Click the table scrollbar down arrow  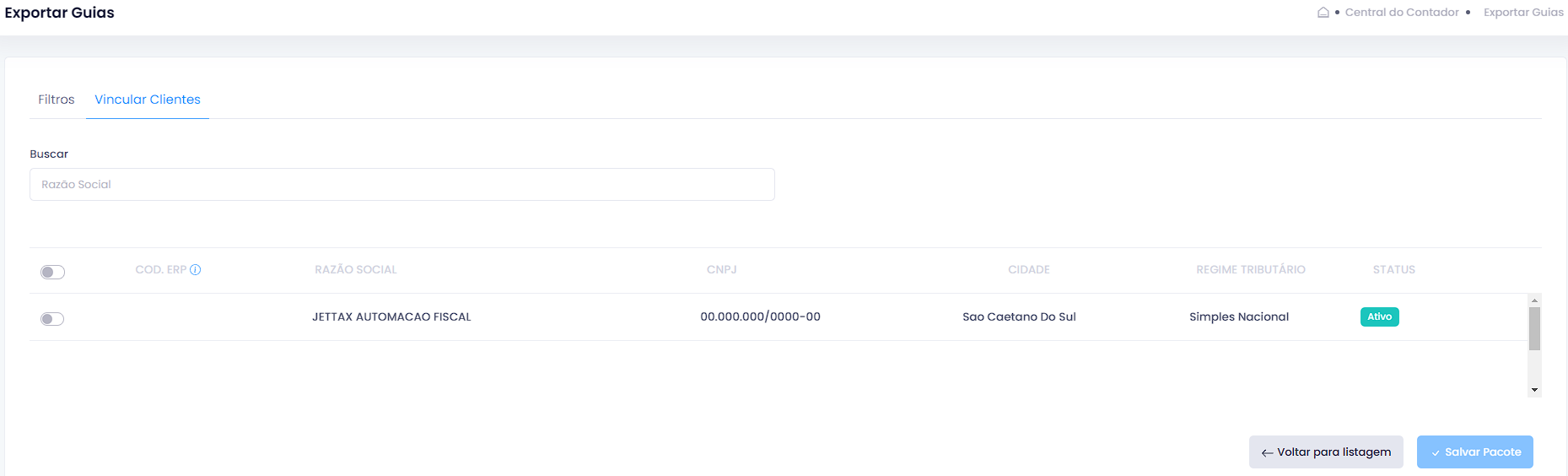pyautogui.click(x=1535, y=390)
